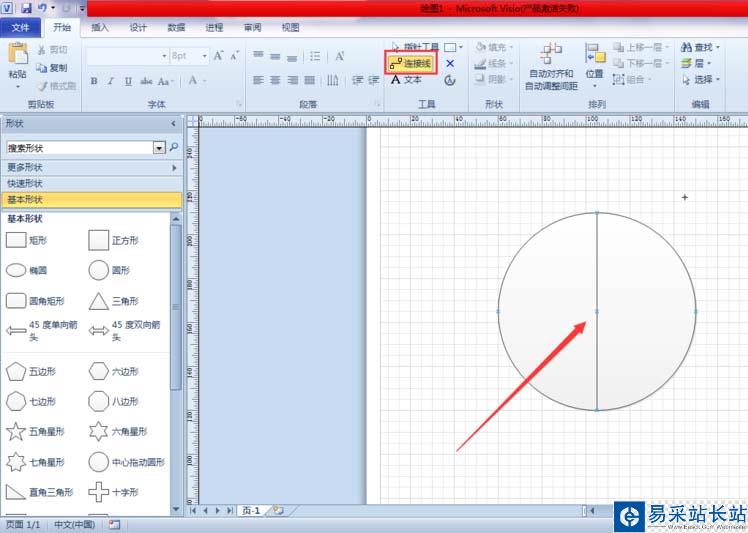
Task: Click the shrink font icon
Action: click(x=234, y=56)
